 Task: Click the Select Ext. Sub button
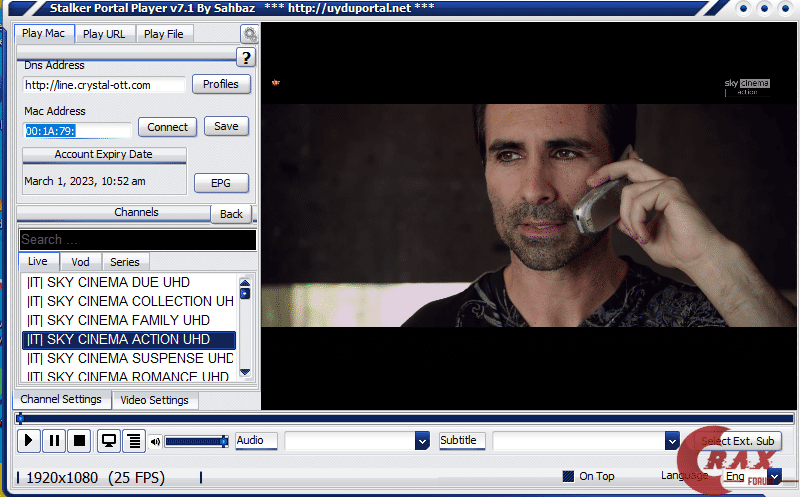tap(738, 441)
